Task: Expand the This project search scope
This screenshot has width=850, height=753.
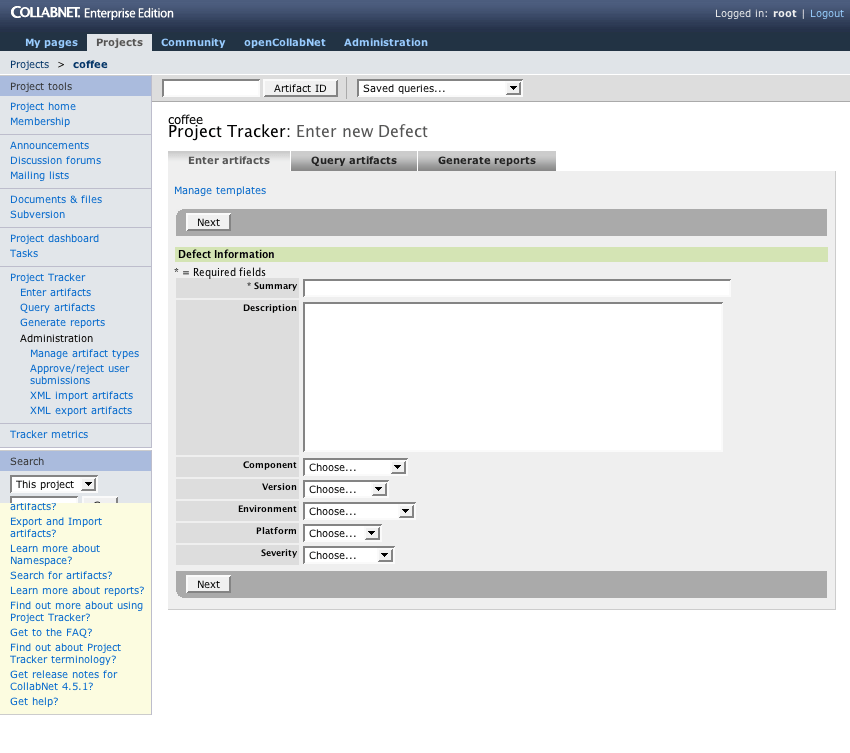Action: (53, 484)
